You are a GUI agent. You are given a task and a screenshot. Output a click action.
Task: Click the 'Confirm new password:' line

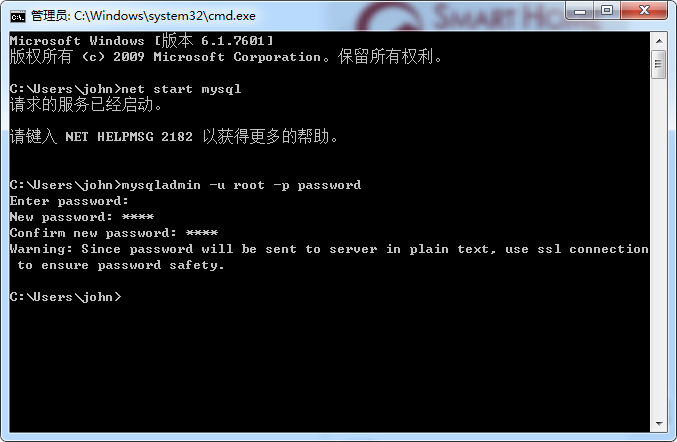pos(114,233)
